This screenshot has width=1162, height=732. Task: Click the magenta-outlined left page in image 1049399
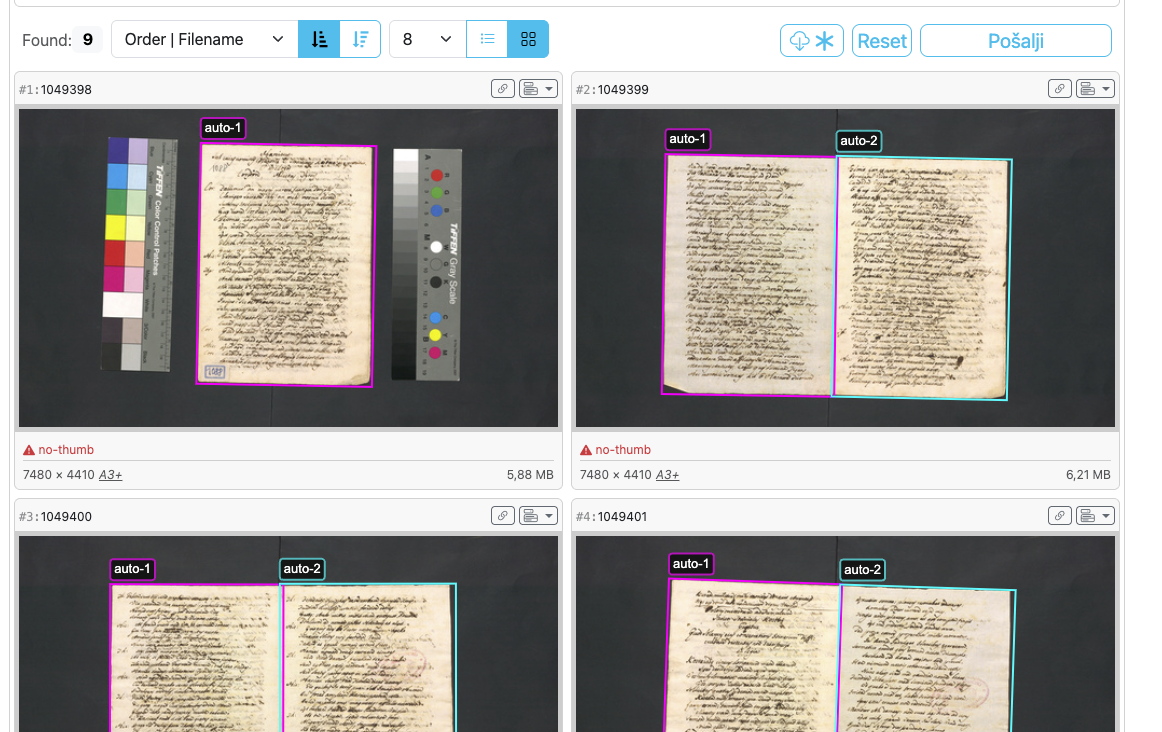(749, 275)
